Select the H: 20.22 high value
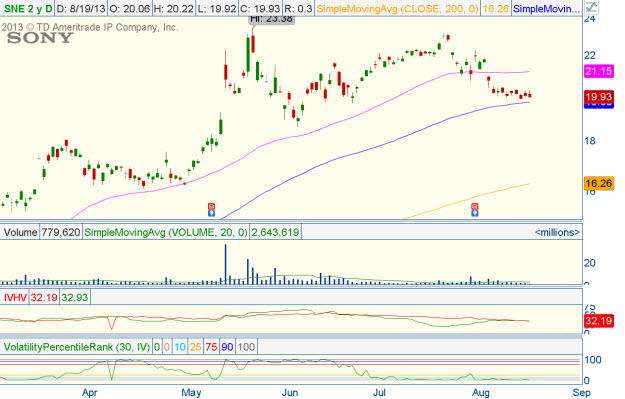The height and width of the screenshot is (399, 625). point(174,9)
